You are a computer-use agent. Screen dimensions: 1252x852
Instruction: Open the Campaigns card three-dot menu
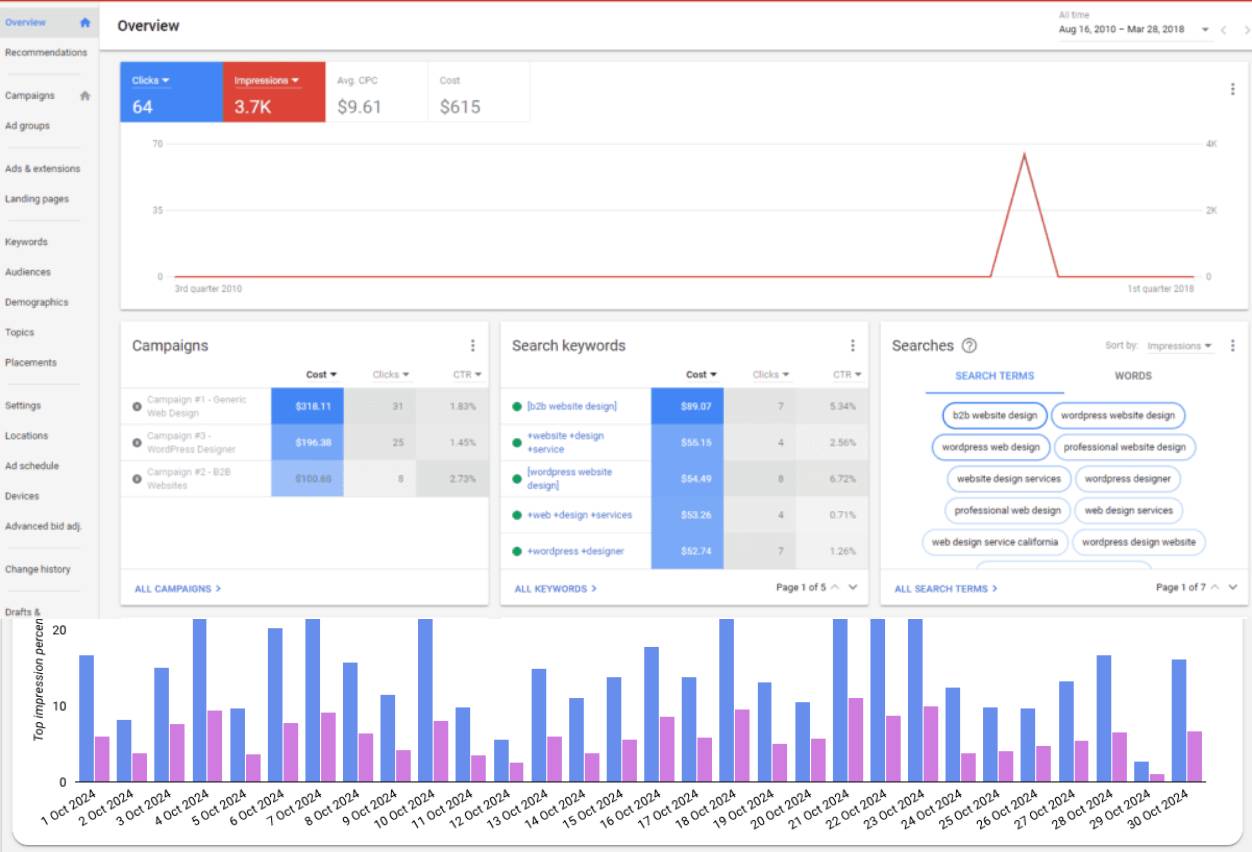click(473, 346)
